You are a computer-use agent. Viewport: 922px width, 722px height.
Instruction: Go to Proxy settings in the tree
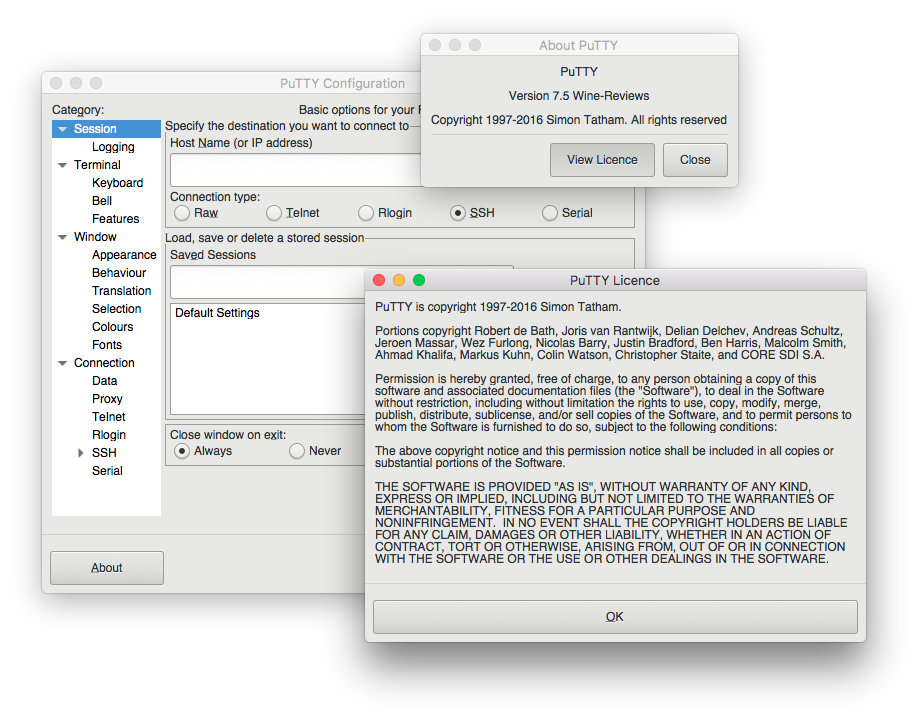(107, 399)
